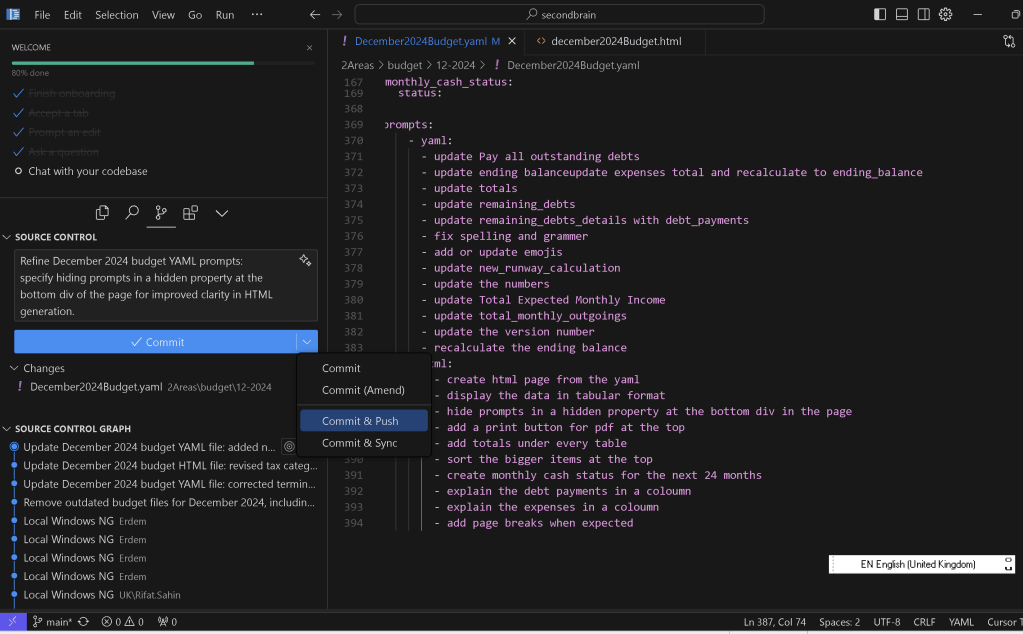Click 2Areas breadcrumb segment
Image resolution: width=1023 pixels, height=634 pixels.
click(357, 65)
